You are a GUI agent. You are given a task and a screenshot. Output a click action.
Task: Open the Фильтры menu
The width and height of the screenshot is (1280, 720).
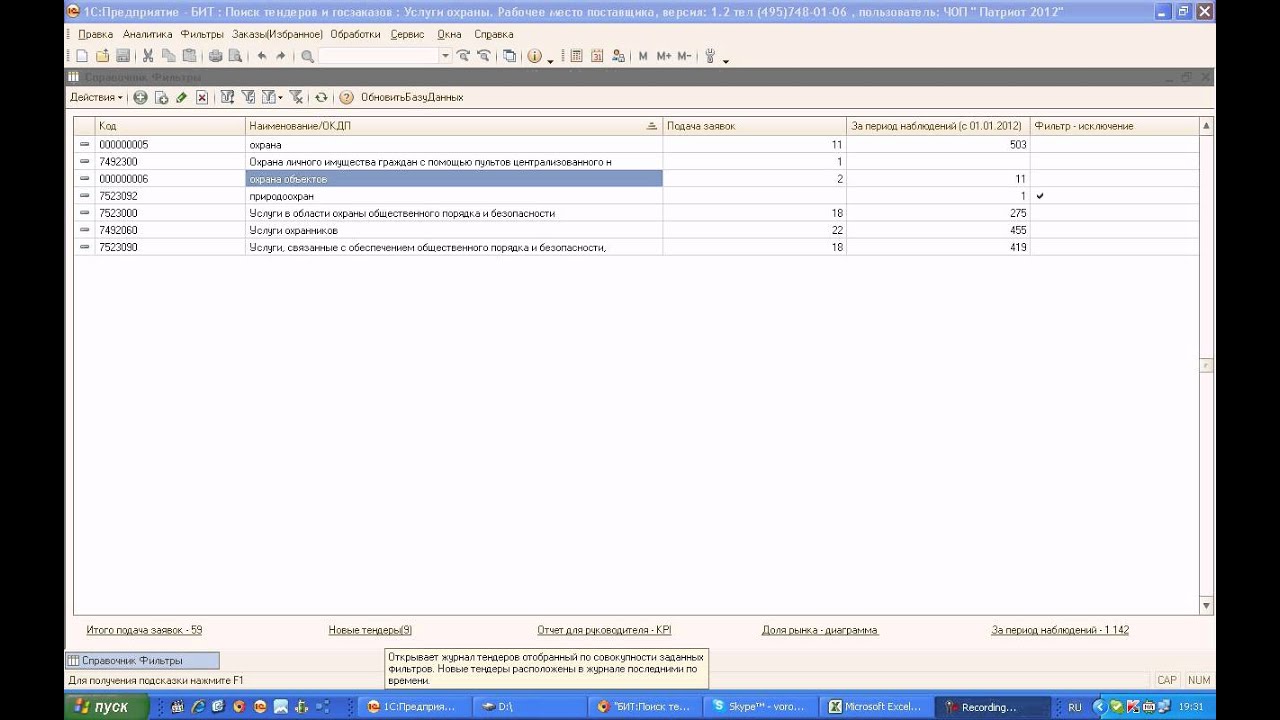[x=202, y=34]
